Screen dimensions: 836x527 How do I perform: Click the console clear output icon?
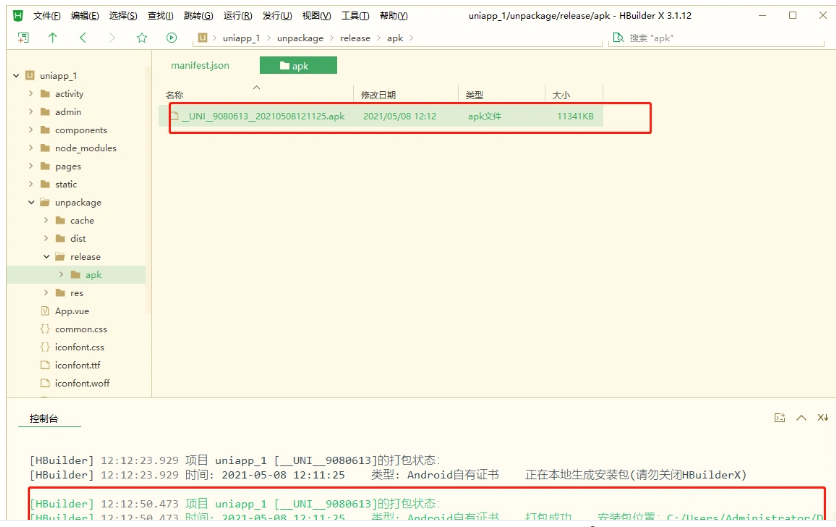(779, 418)
